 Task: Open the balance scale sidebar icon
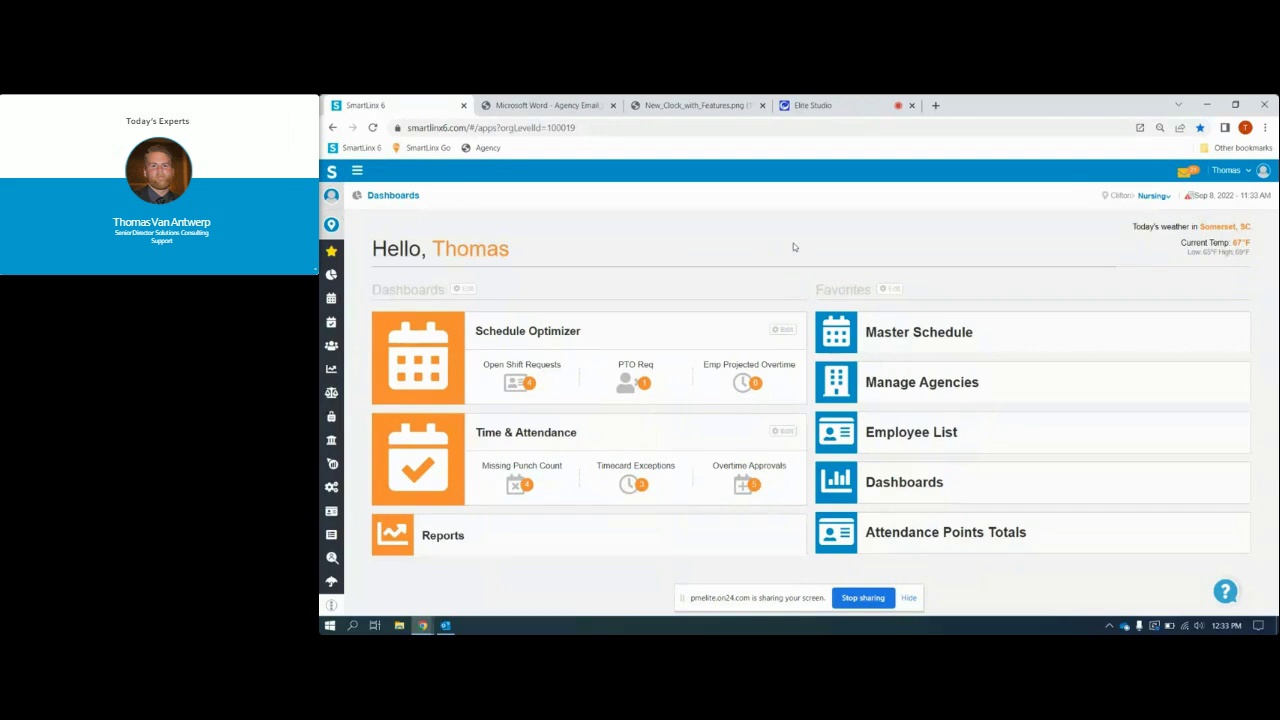point(331,393)
